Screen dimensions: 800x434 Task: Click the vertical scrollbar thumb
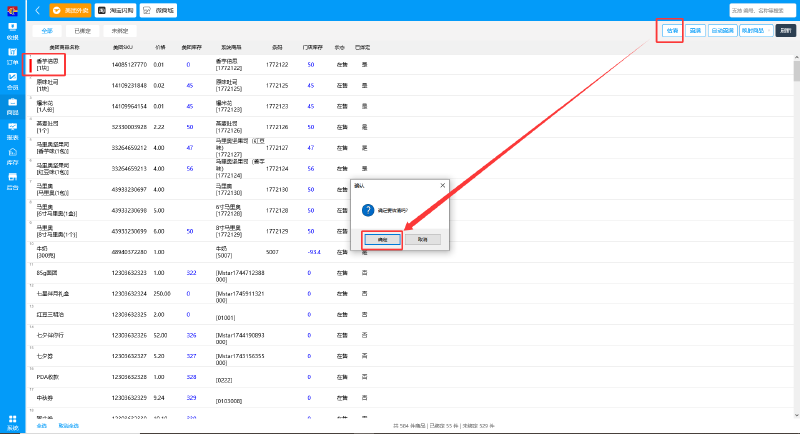797,70
